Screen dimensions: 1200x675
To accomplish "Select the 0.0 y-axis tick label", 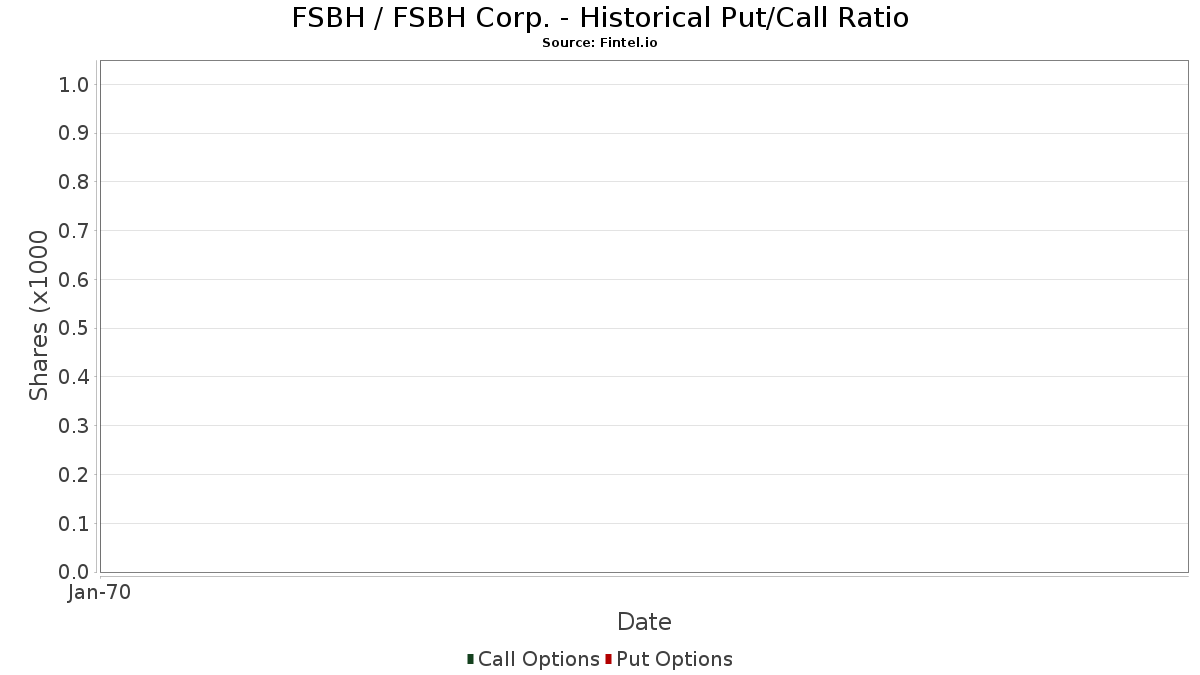I will pos(74,572).
